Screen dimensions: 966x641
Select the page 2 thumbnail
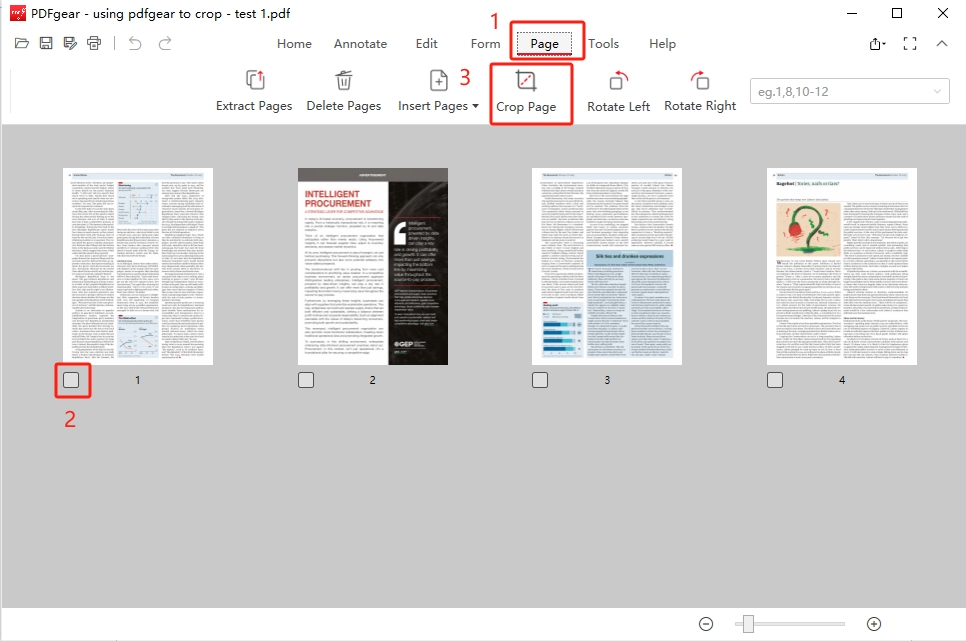(372, 266)
